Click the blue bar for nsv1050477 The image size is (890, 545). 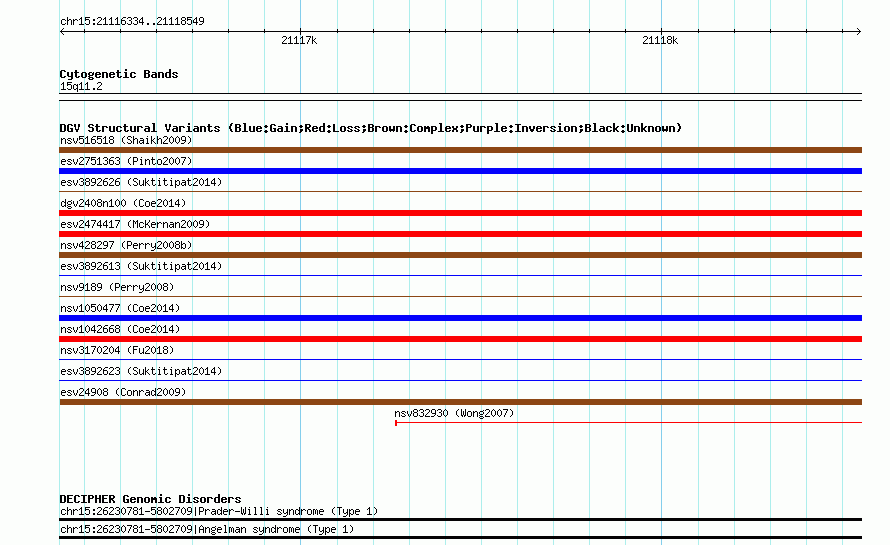460,318
